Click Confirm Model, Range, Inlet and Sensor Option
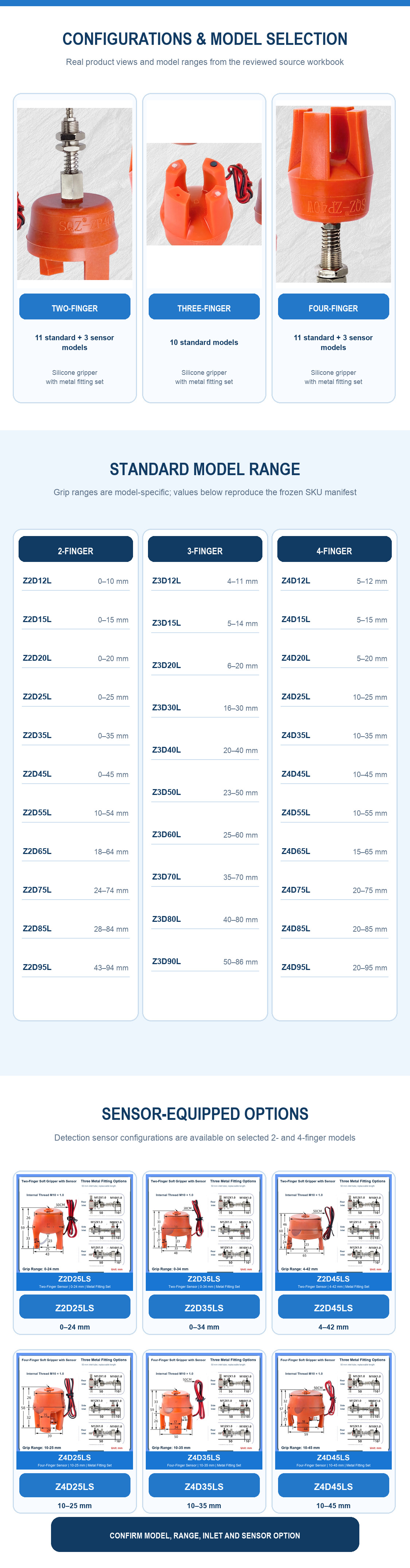Viewport: 410px width, 1568px height. click(205, 1535)
